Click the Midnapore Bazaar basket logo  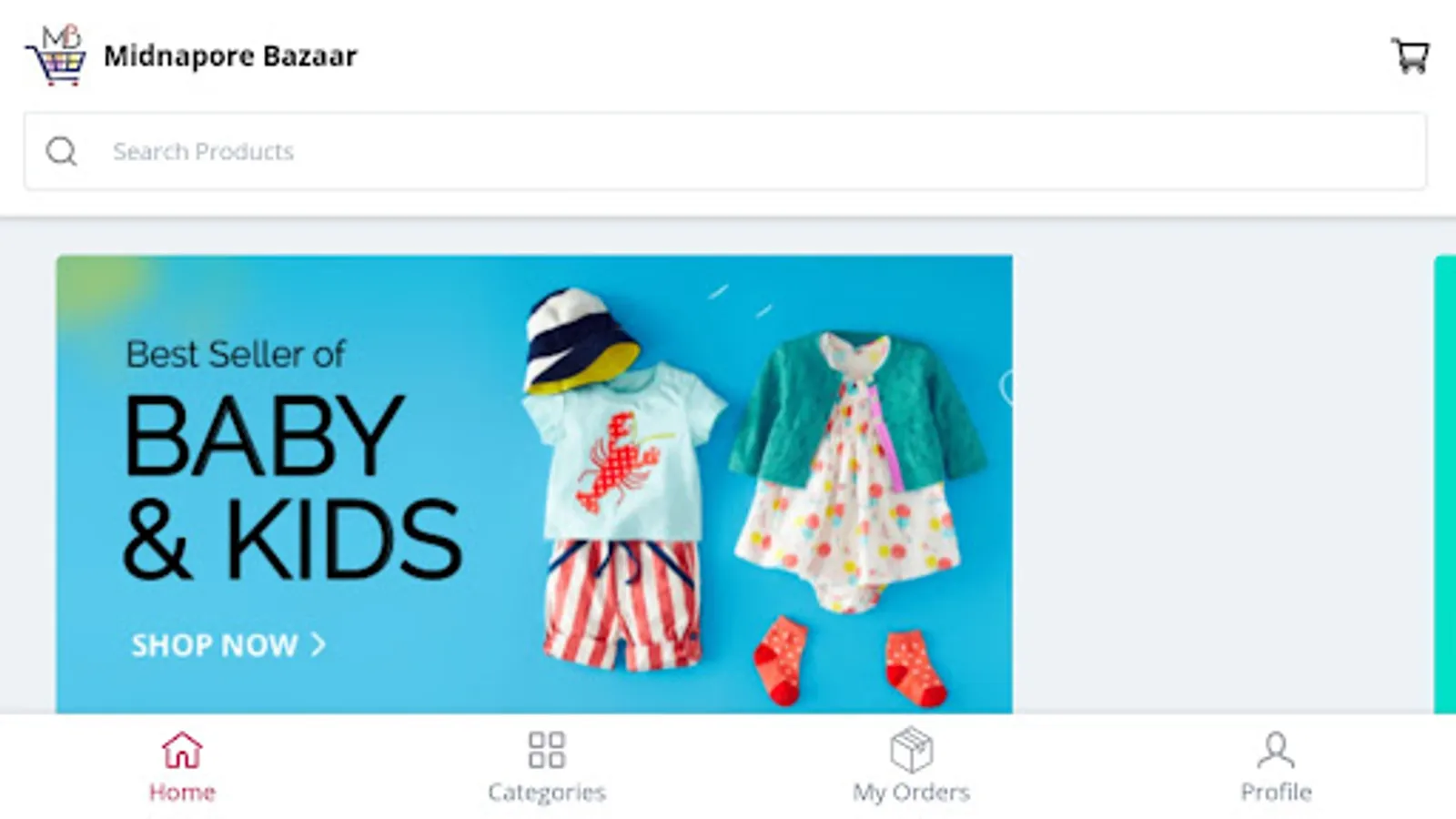tap(56, 56)
